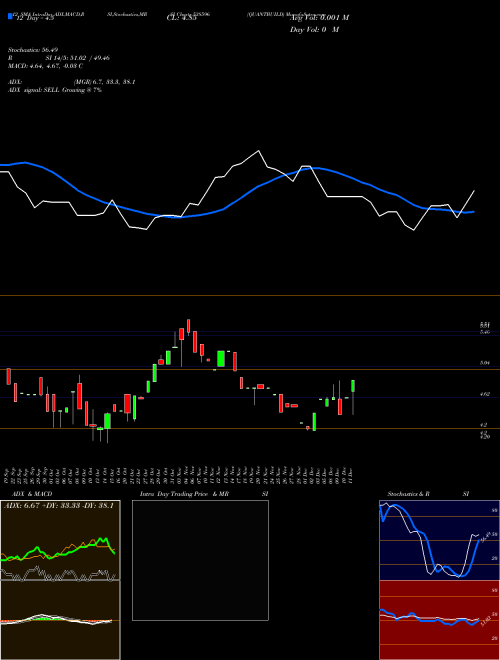Click the 5.46 price axis label
500x660 pixels.
click(x=484, y=332)
